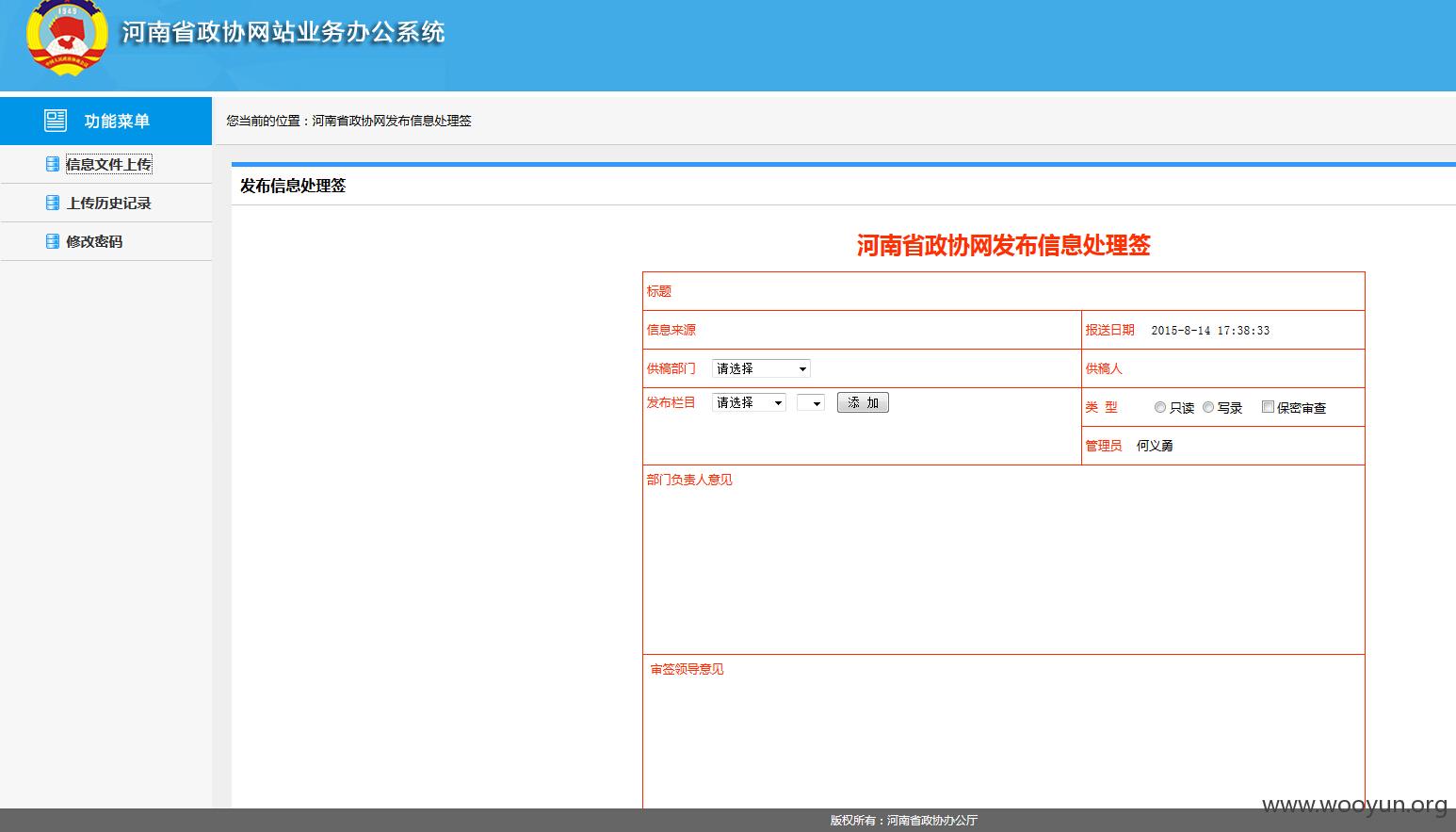The image size is (1456, 832).
Task: Open 信息文件上传 menu item
Action: 108,164
